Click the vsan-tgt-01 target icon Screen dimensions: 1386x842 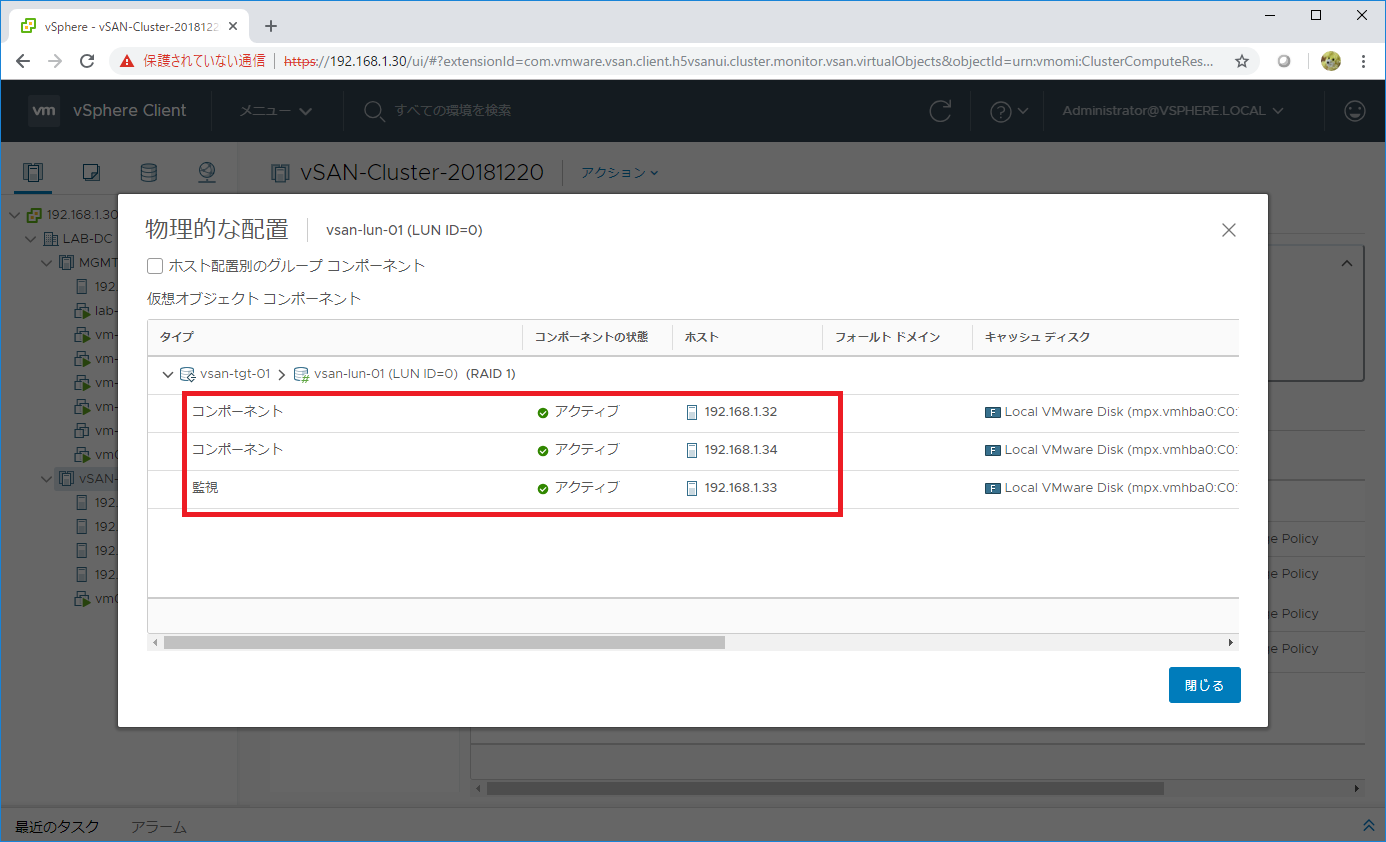pyautogui.click(x=187, y=374)
